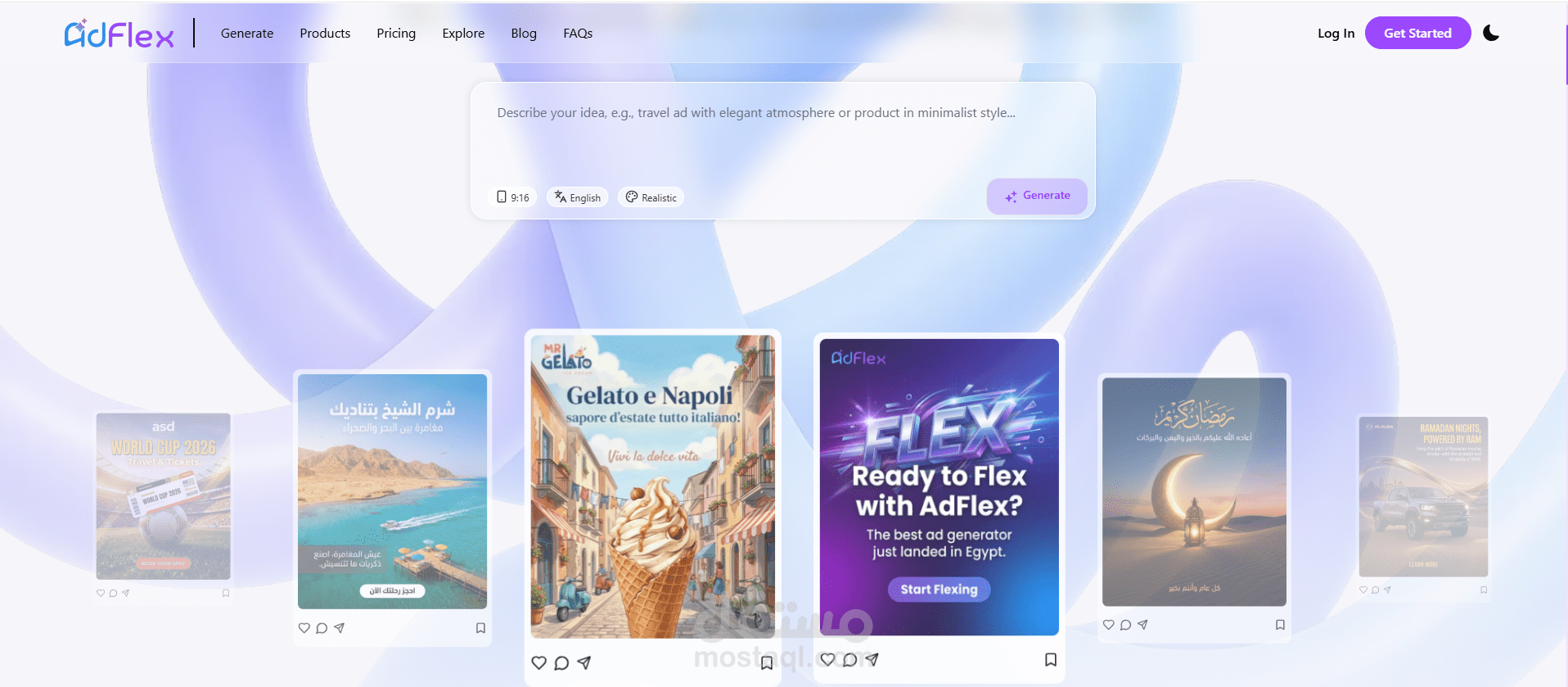
Task: Like the Gelato e Napoli ad
Action: [538, 662]
